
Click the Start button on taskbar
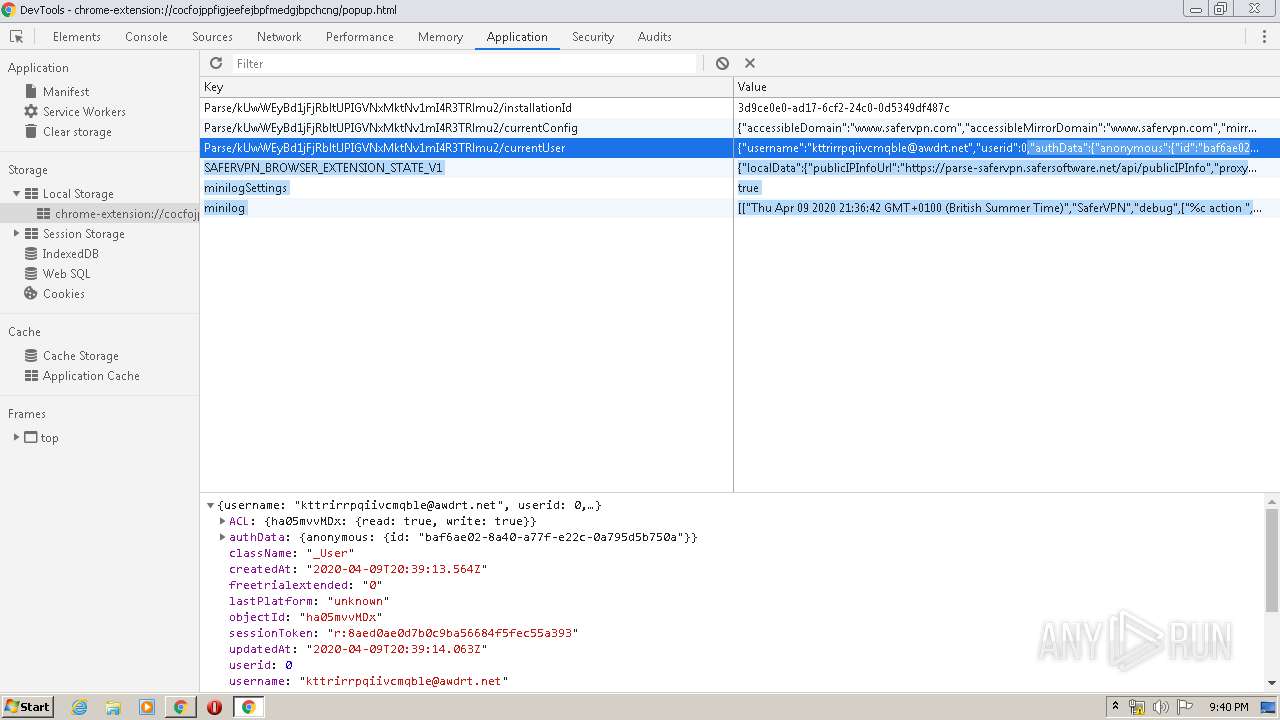[x=27, y=706]
